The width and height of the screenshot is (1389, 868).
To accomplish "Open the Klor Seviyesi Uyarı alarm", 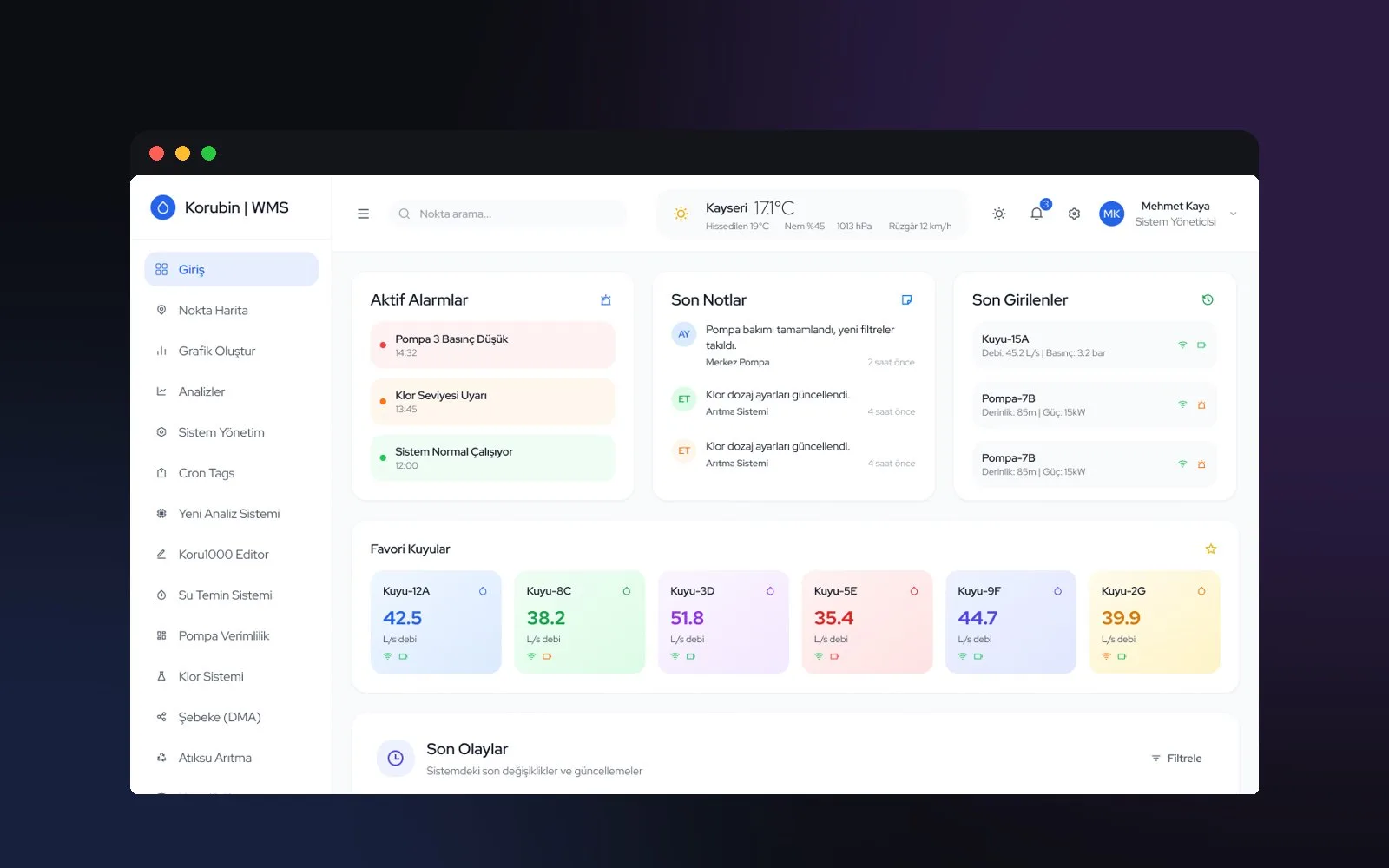I will point(492,401).
